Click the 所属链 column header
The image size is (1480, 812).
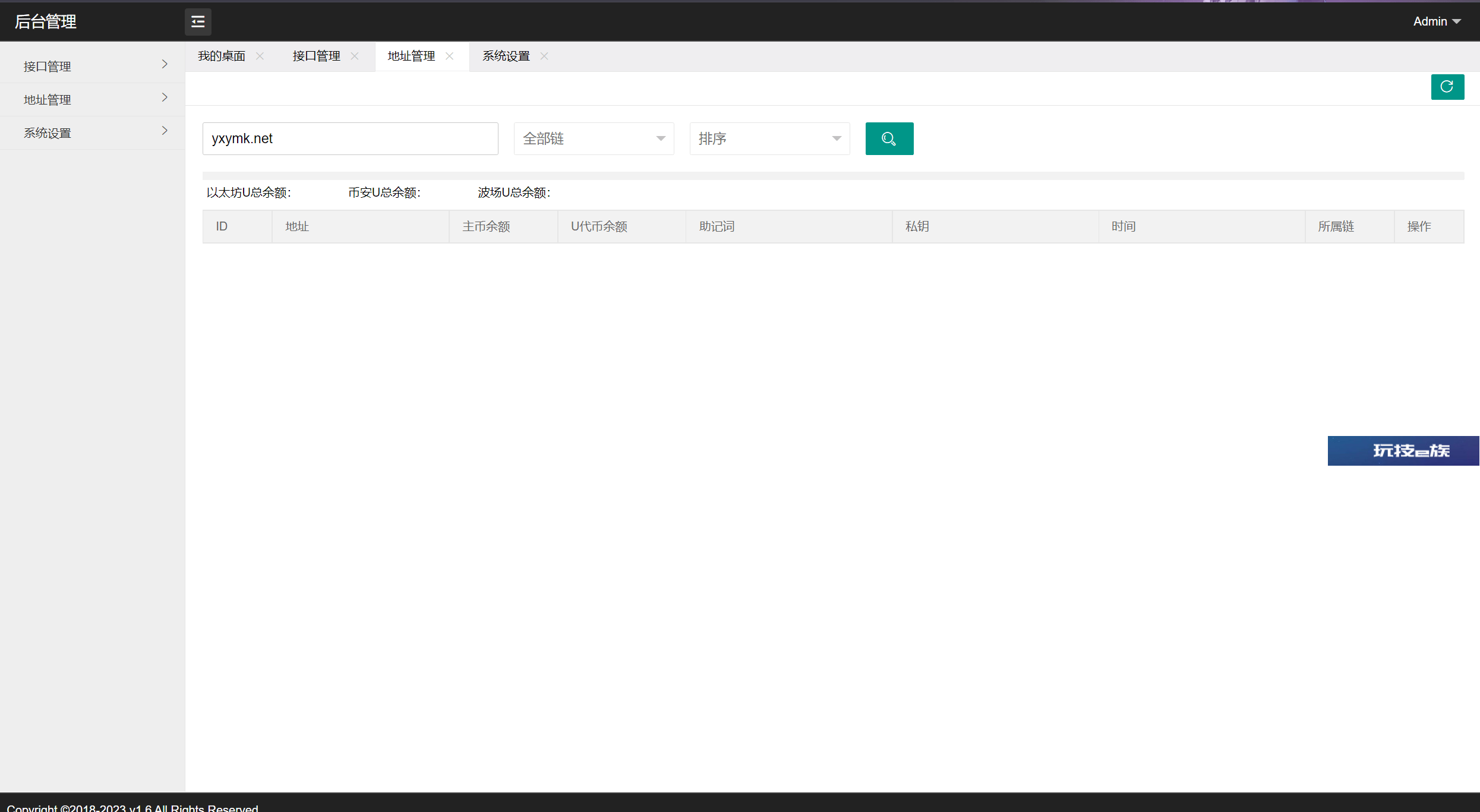pos(1350,226)
